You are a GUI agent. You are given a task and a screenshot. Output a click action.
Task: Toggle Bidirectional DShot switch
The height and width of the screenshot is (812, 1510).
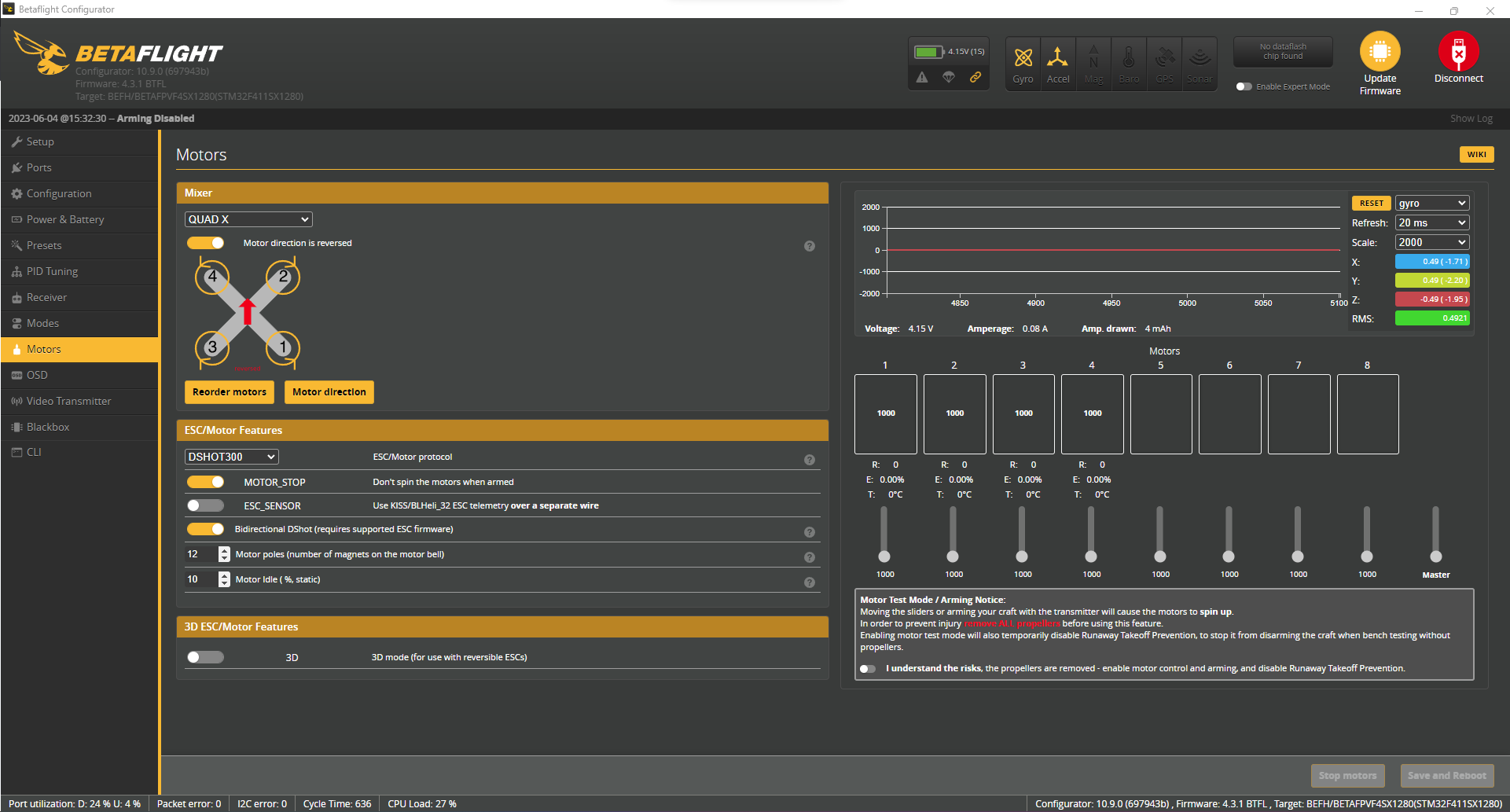pos(205,529)
